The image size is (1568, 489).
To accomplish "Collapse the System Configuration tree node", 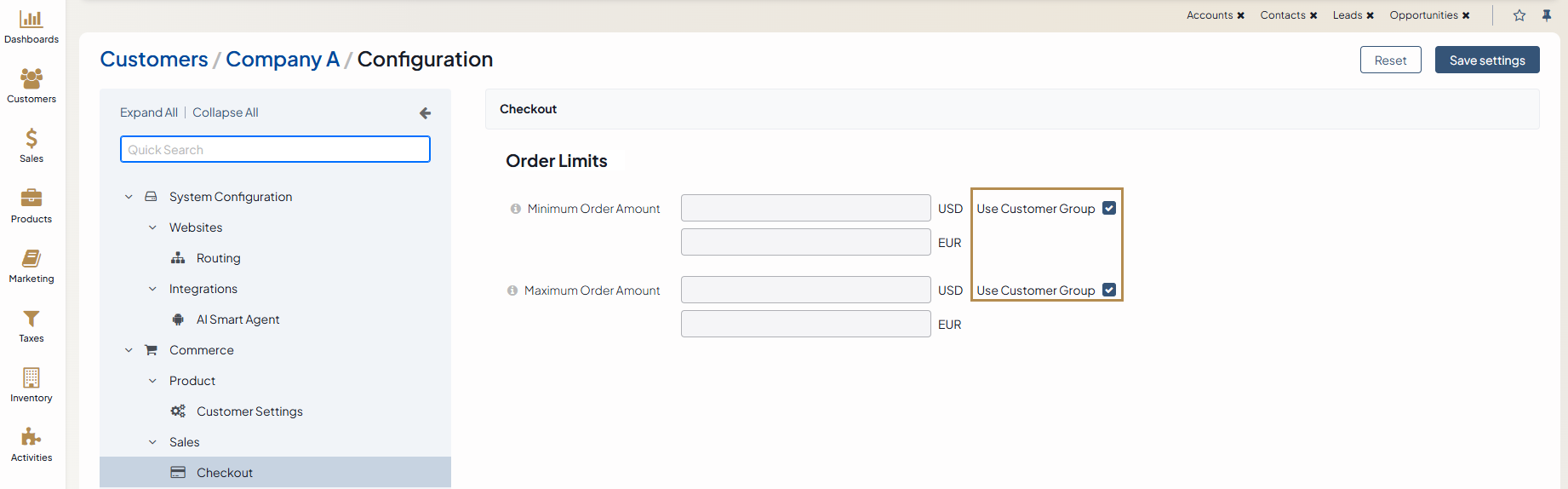I will coord(129,197).
